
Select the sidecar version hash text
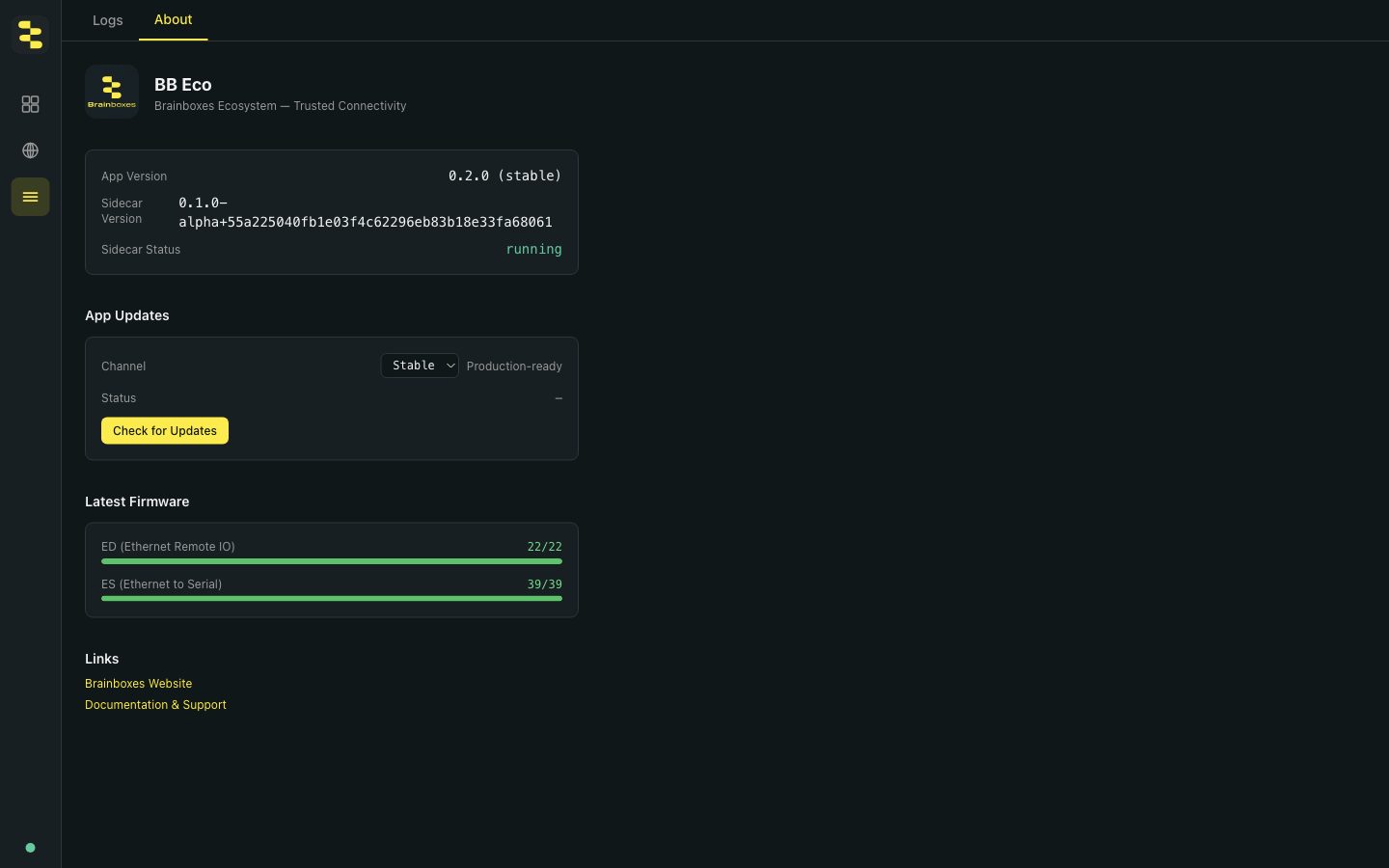click(x=366, y=212)
